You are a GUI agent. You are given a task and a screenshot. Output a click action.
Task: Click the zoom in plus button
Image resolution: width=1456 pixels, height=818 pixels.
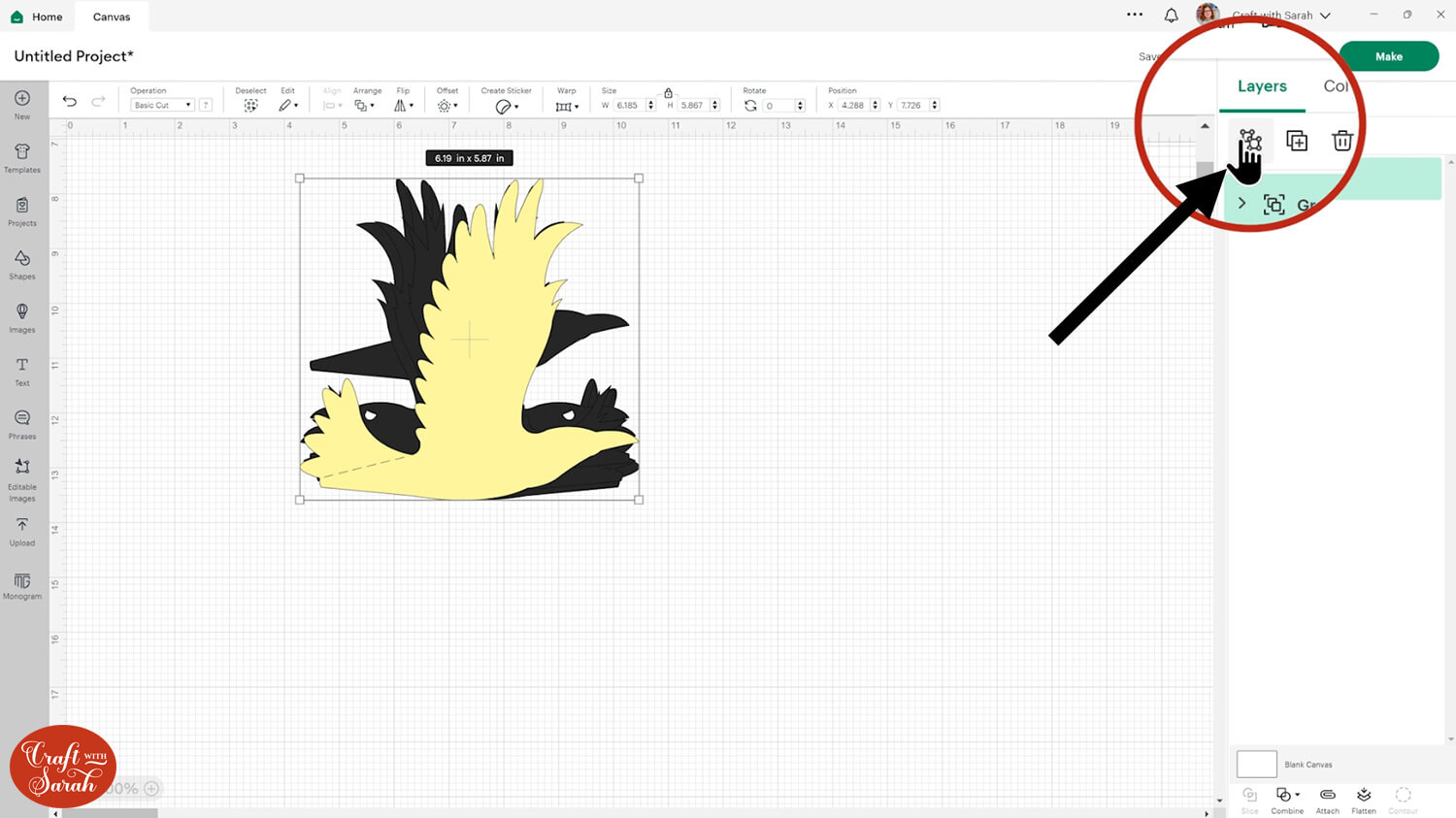tap(151, 788)
